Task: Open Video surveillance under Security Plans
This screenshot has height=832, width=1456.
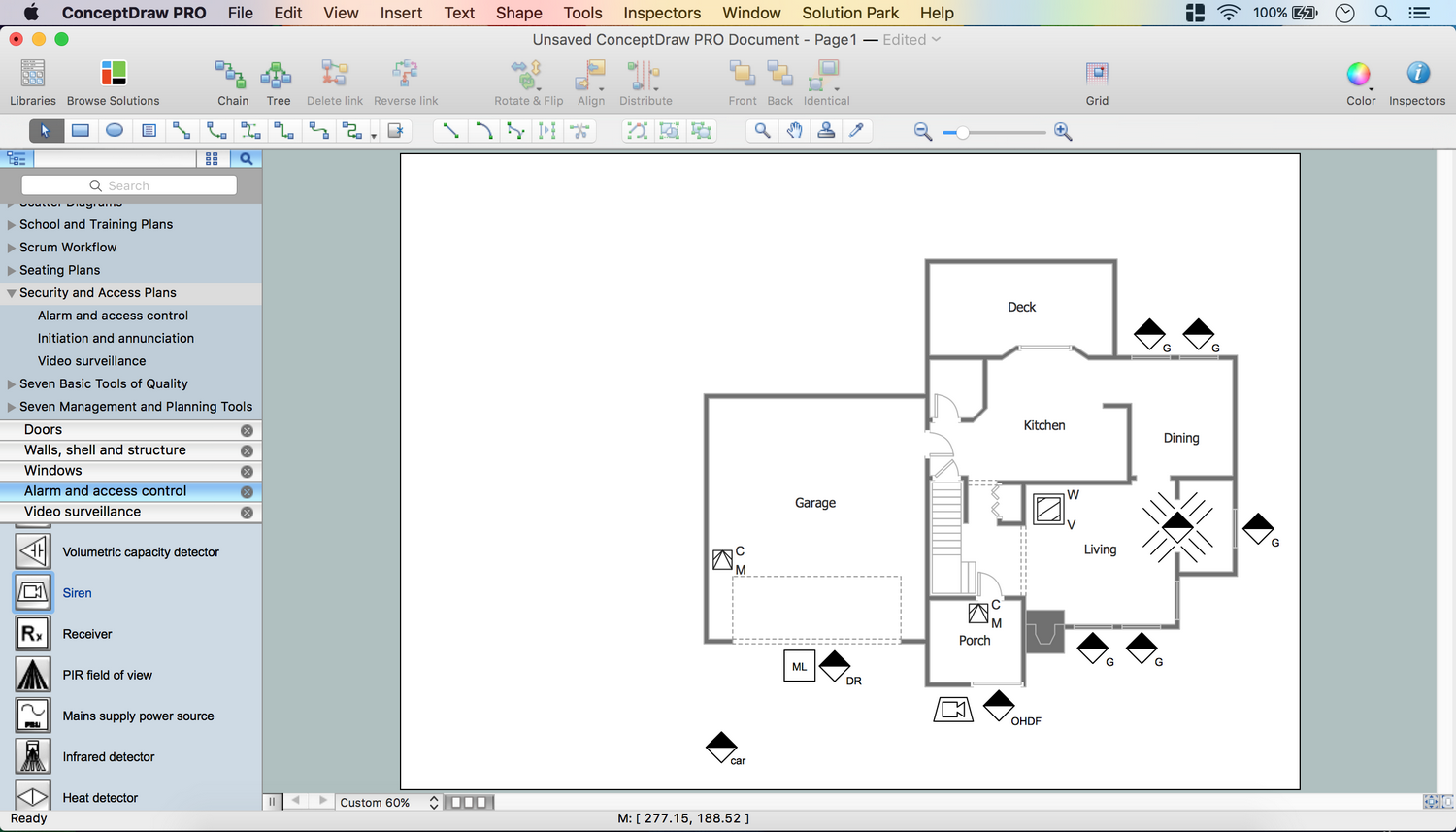Action: (91, 361)
